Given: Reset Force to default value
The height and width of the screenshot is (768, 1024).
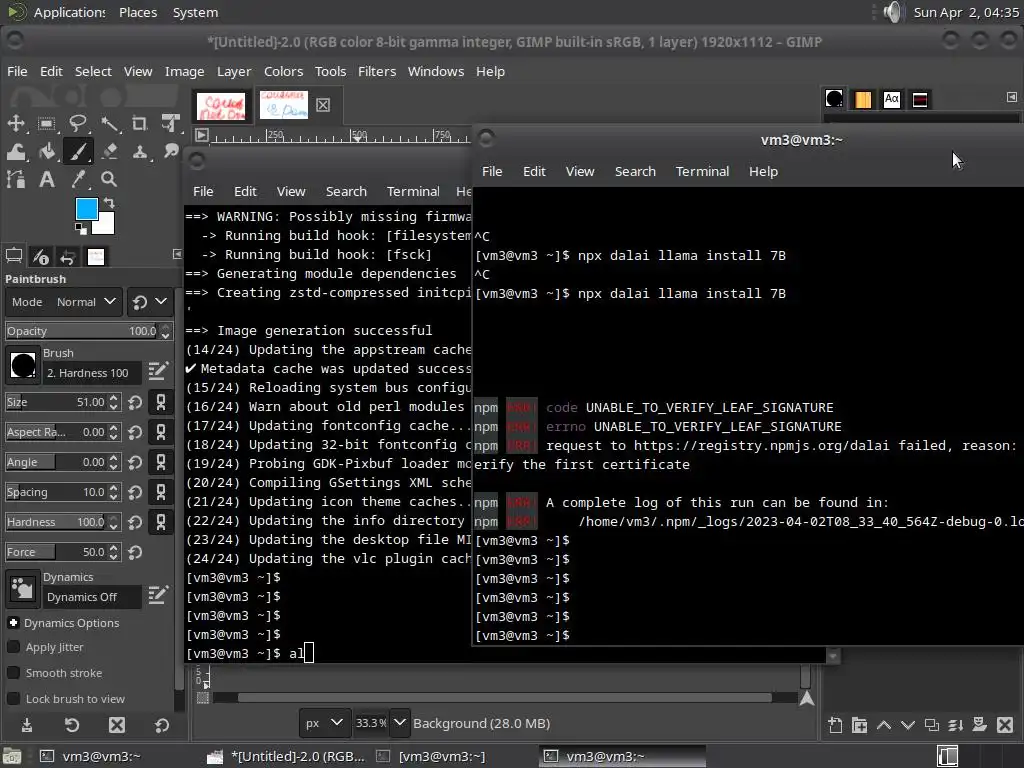Looking at the screenshot, I should pyautogui.click(x=135, y=552).
